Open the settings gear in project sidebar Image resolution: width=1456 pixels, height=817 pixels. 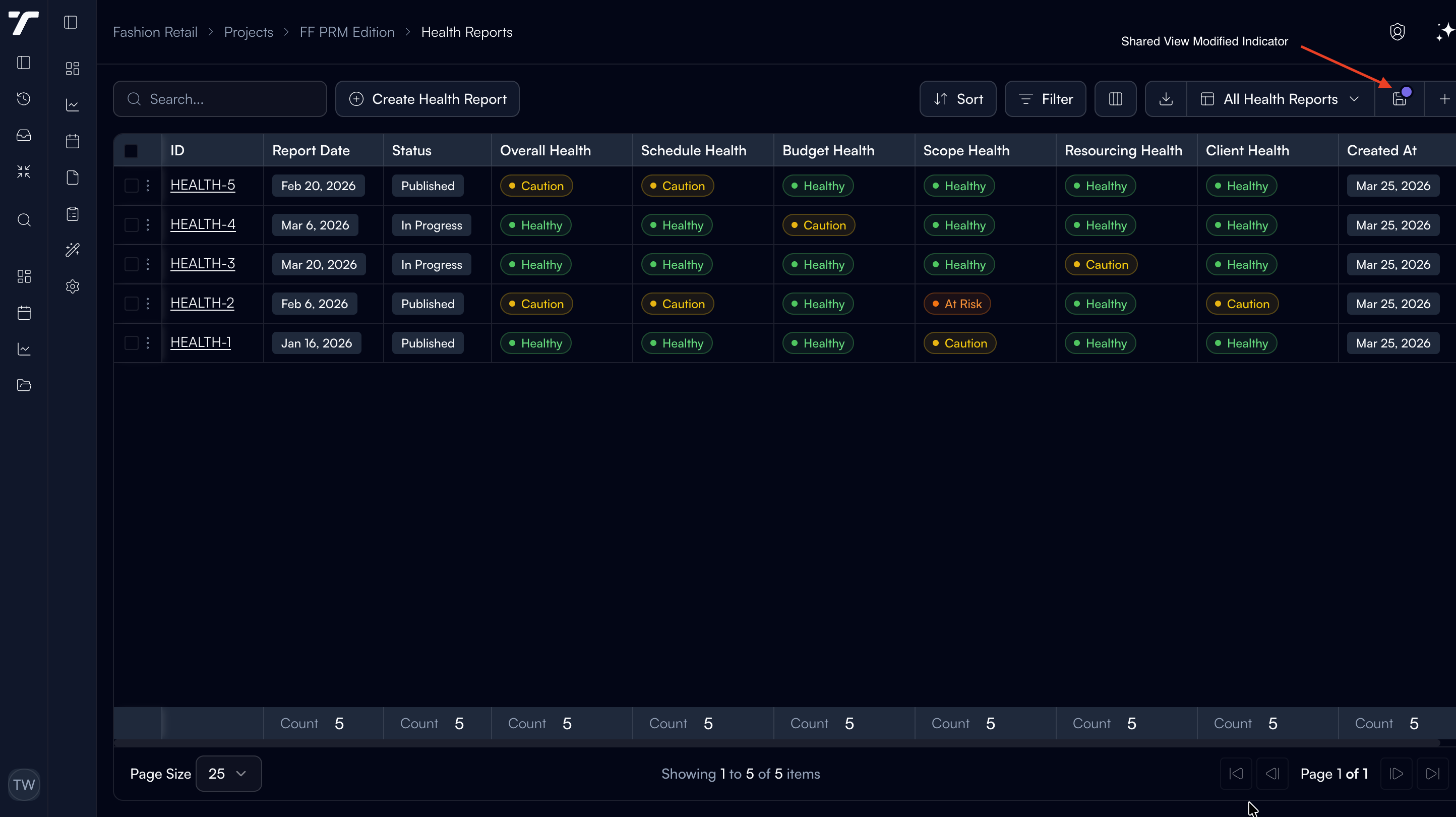pos(73,286)
